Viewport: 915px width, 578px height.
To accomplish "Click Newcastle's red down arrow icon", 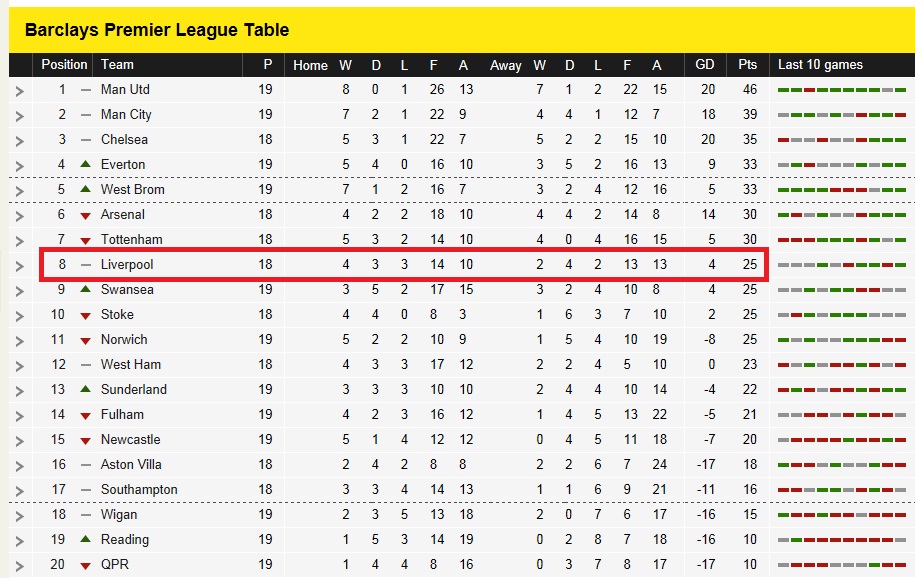I will click(86, 441).
